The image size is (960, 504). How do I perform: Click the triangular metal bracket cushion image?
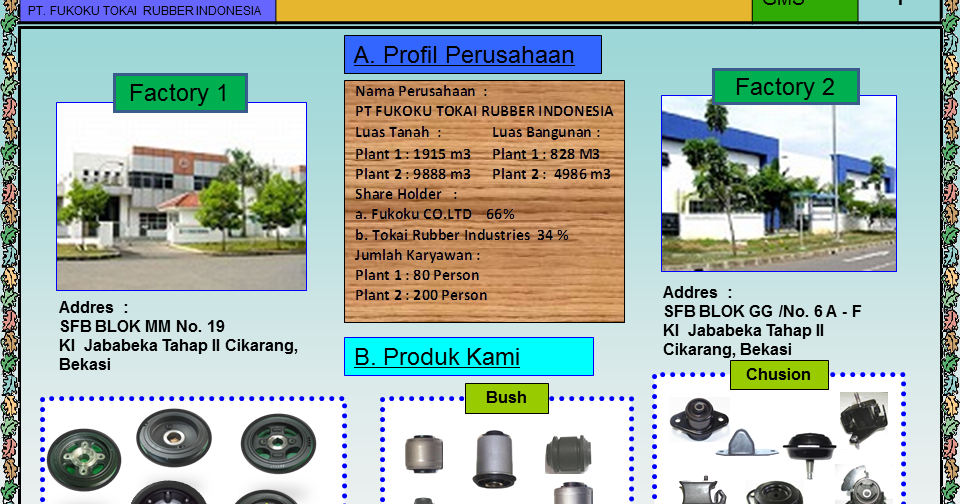(746, 443)
